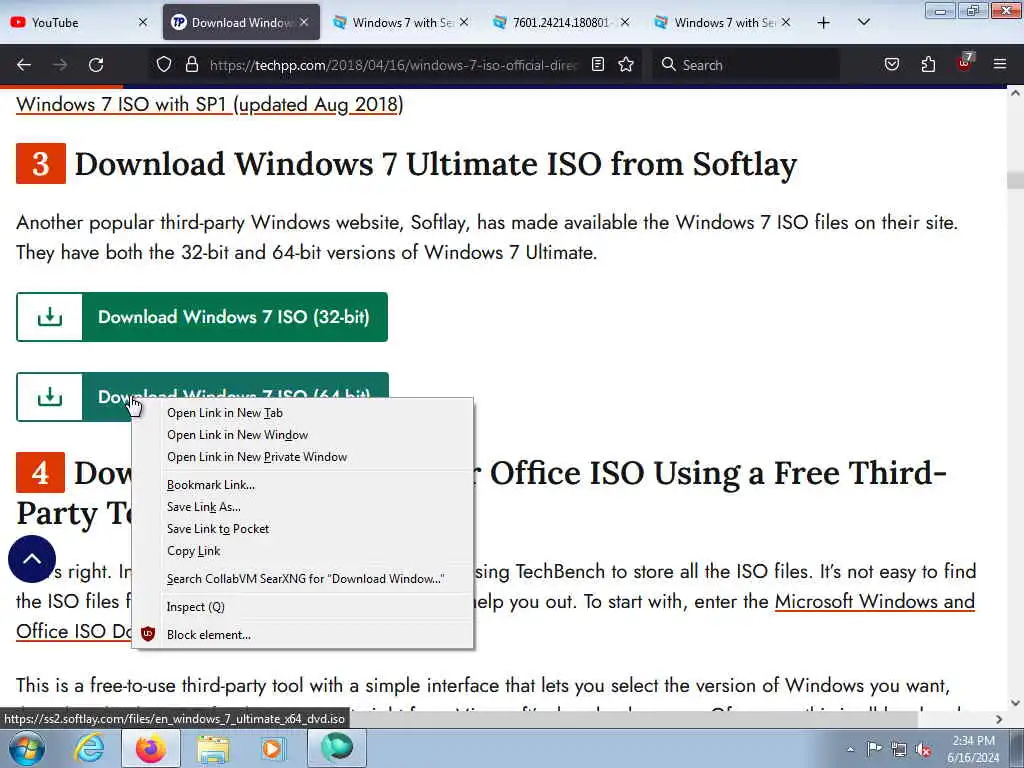Choose Copy Link from context menu
Viewport: 1024px width, 768px height.
point(302,551)
